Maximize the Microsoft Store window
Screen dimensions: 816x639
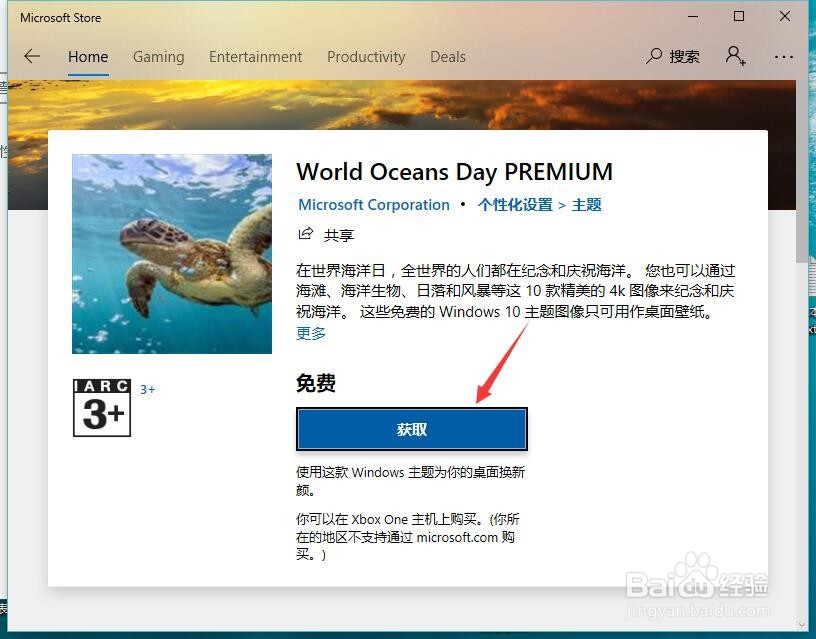tap(738, 17)
